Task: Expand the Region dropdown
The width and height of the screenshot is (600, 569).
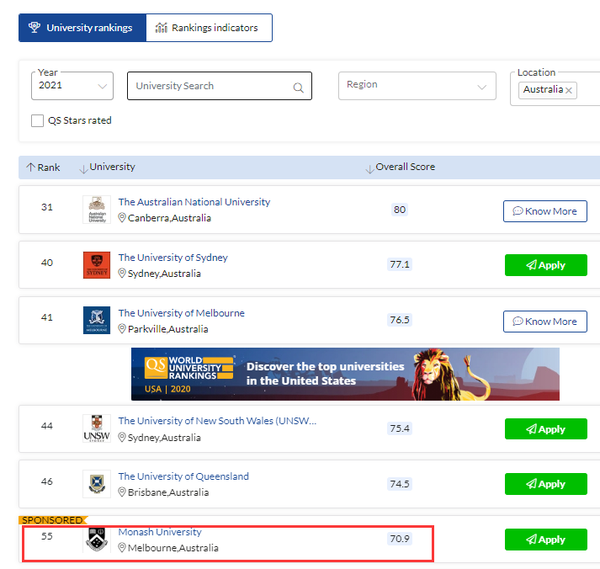Action: click(x=417, y=85)
